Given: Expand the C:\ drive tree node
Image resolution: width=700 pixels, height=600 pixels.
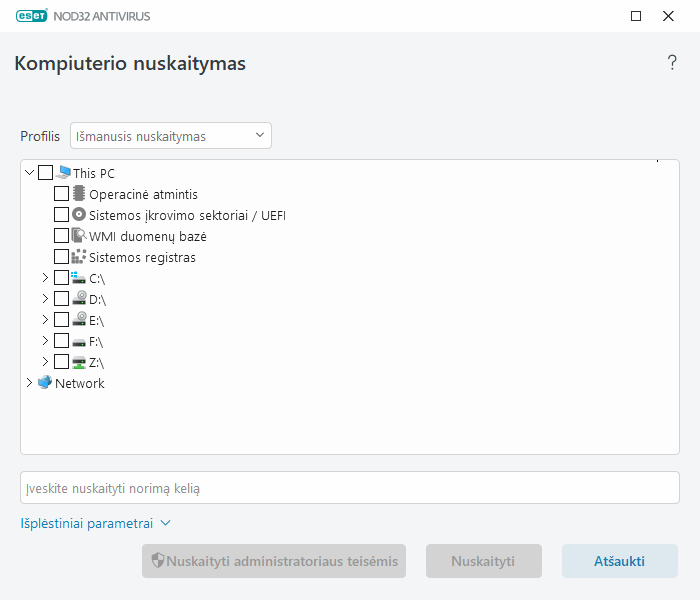Looking at the screenshot, I should (45, 278).
